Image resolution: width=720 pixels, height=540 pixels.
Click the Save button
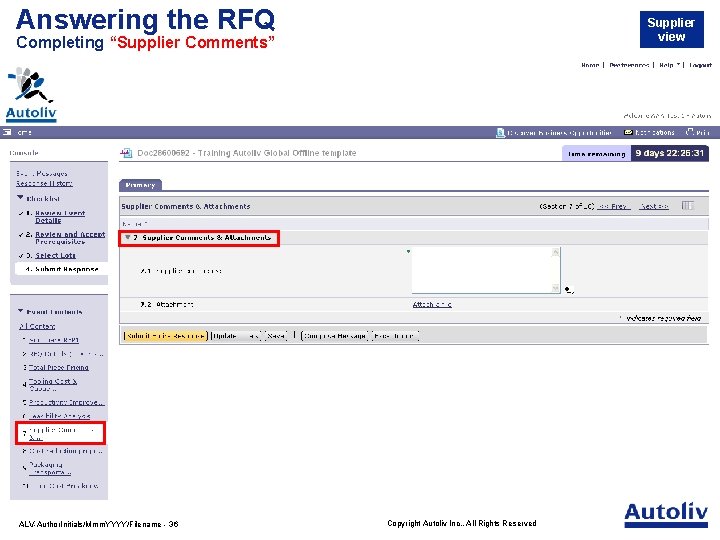(276, 336)
